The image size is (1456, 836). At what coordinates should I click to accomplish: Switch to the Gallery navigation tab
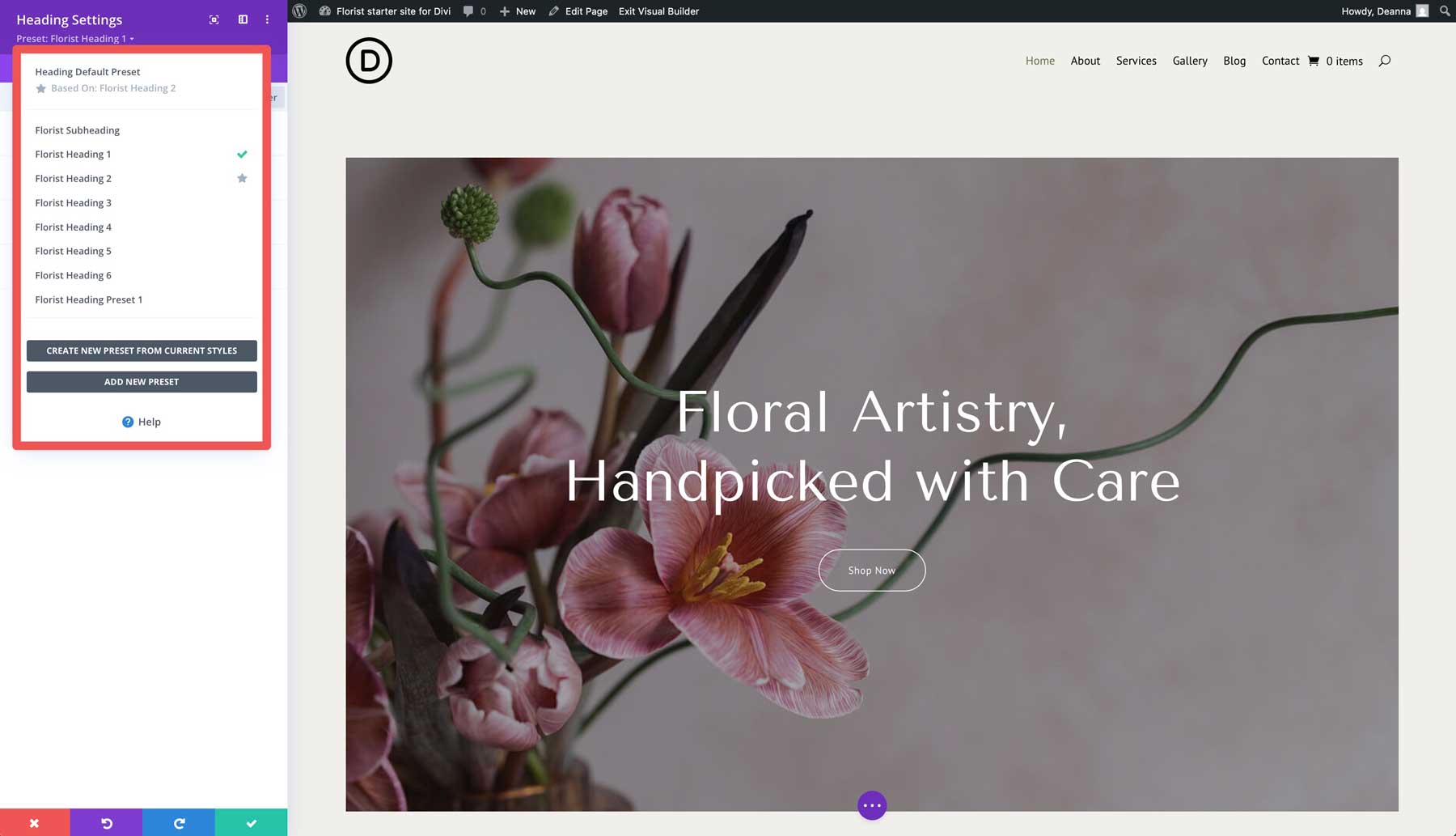pos(1189,61)
